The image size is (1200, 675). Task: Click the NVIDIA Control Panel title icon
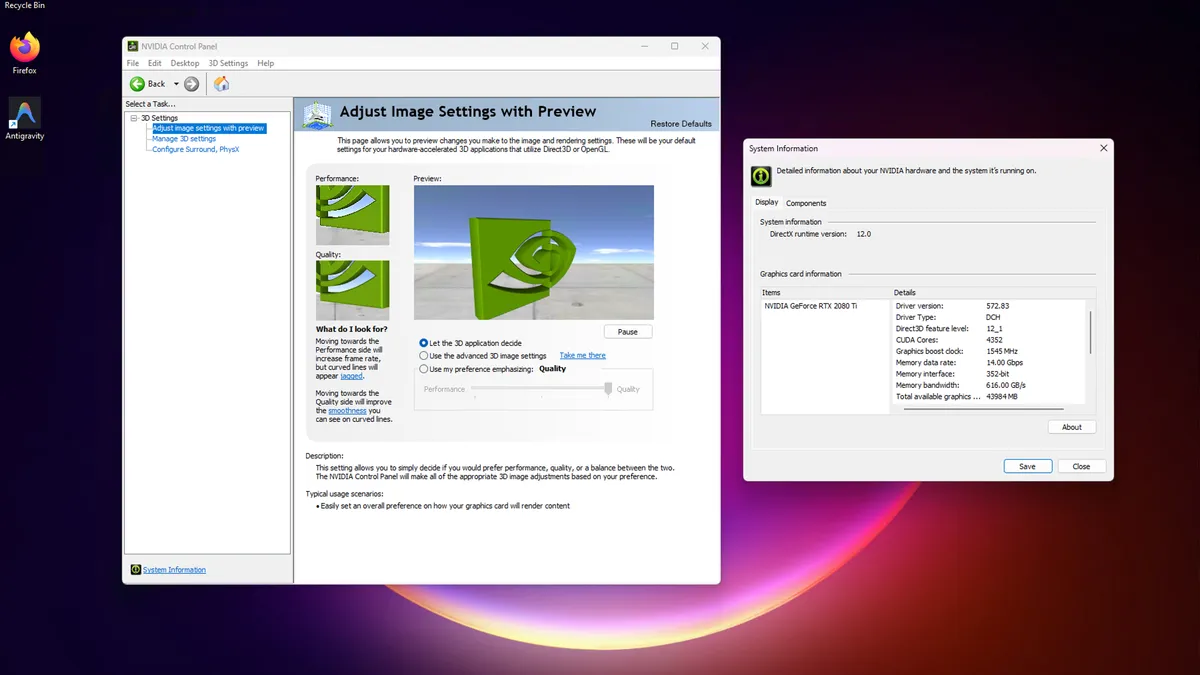point(133,46)
